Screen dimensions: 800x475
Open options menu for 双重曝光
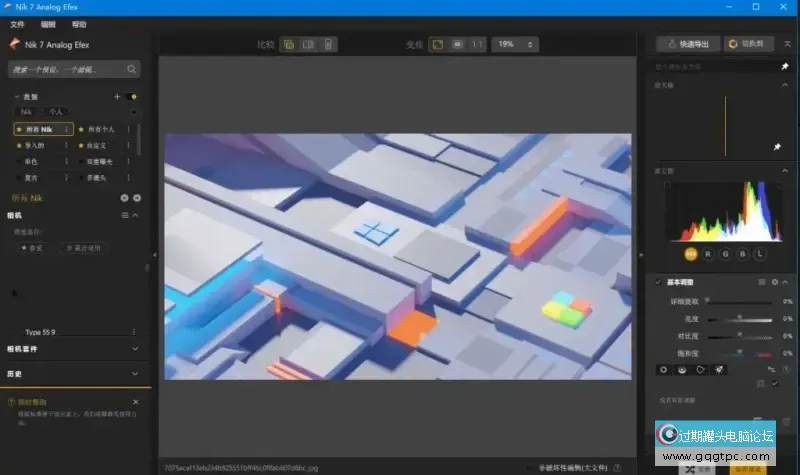[x=129, y=162]
